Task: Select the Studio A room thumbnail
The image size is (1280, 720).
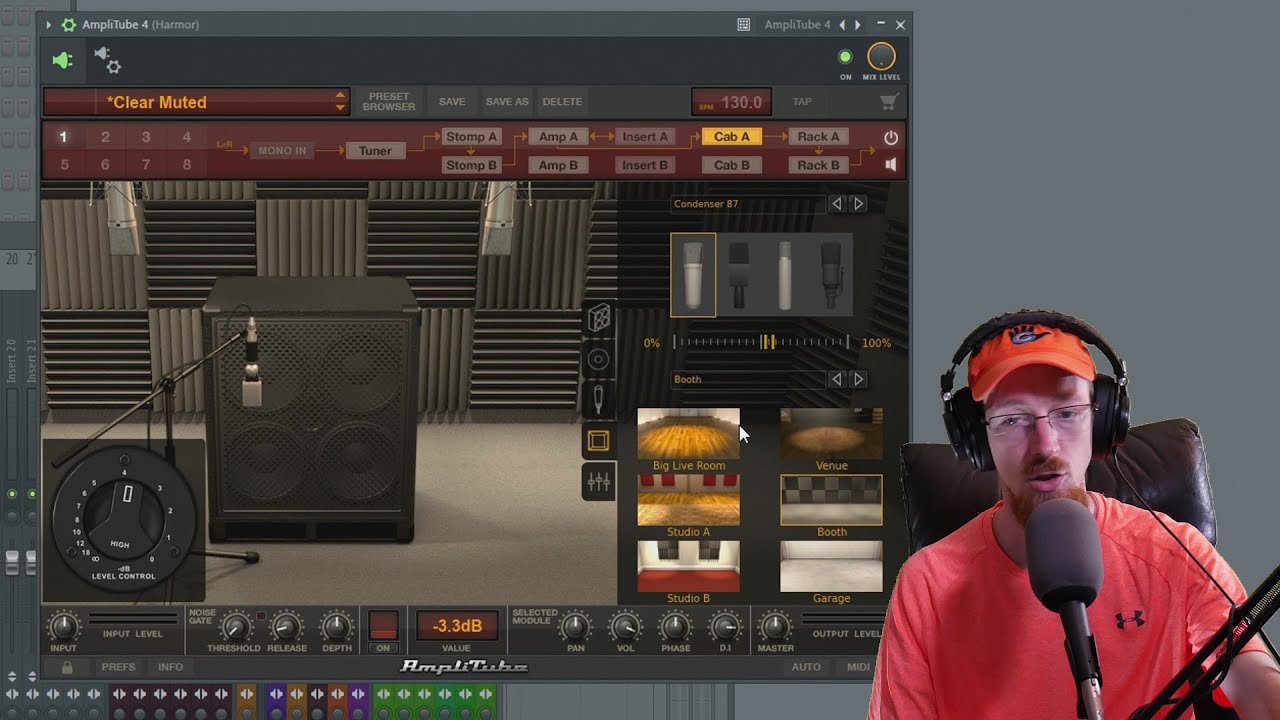Action: point(689,500)
